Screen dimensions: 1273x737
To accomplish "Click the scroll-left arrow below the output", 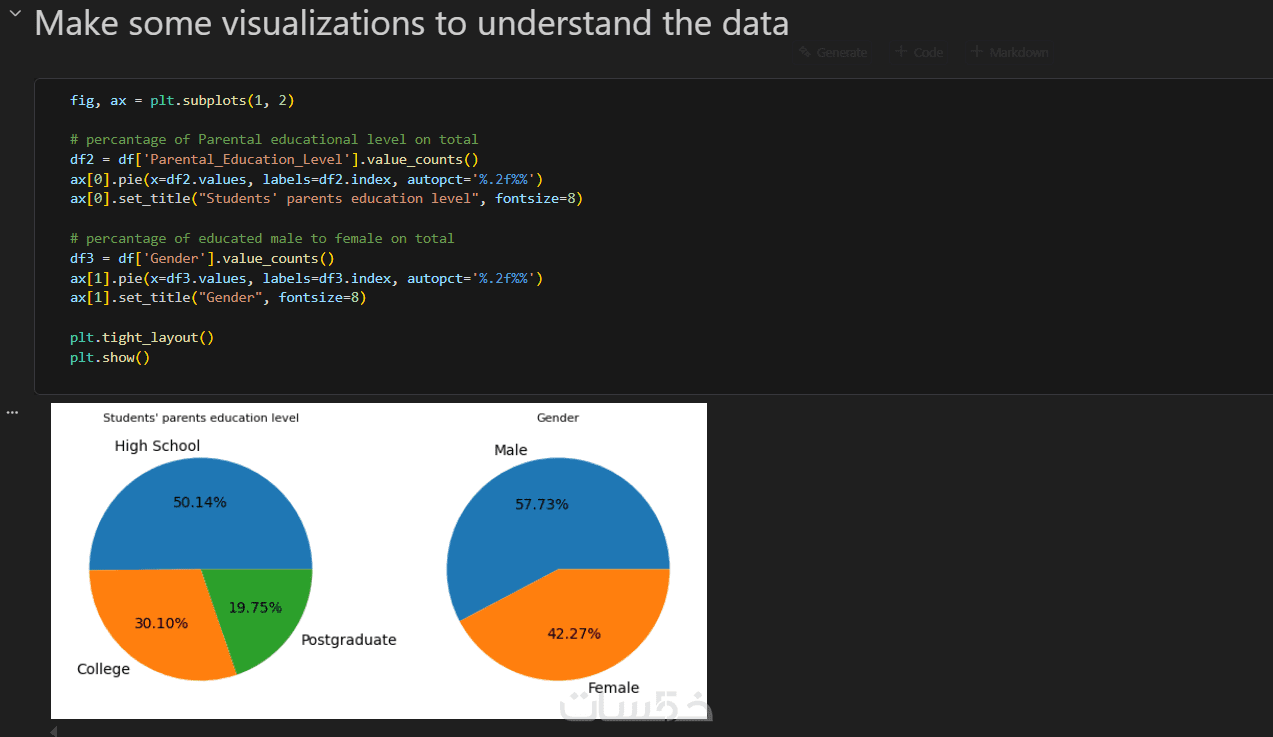I will click(x=54, y=731).
